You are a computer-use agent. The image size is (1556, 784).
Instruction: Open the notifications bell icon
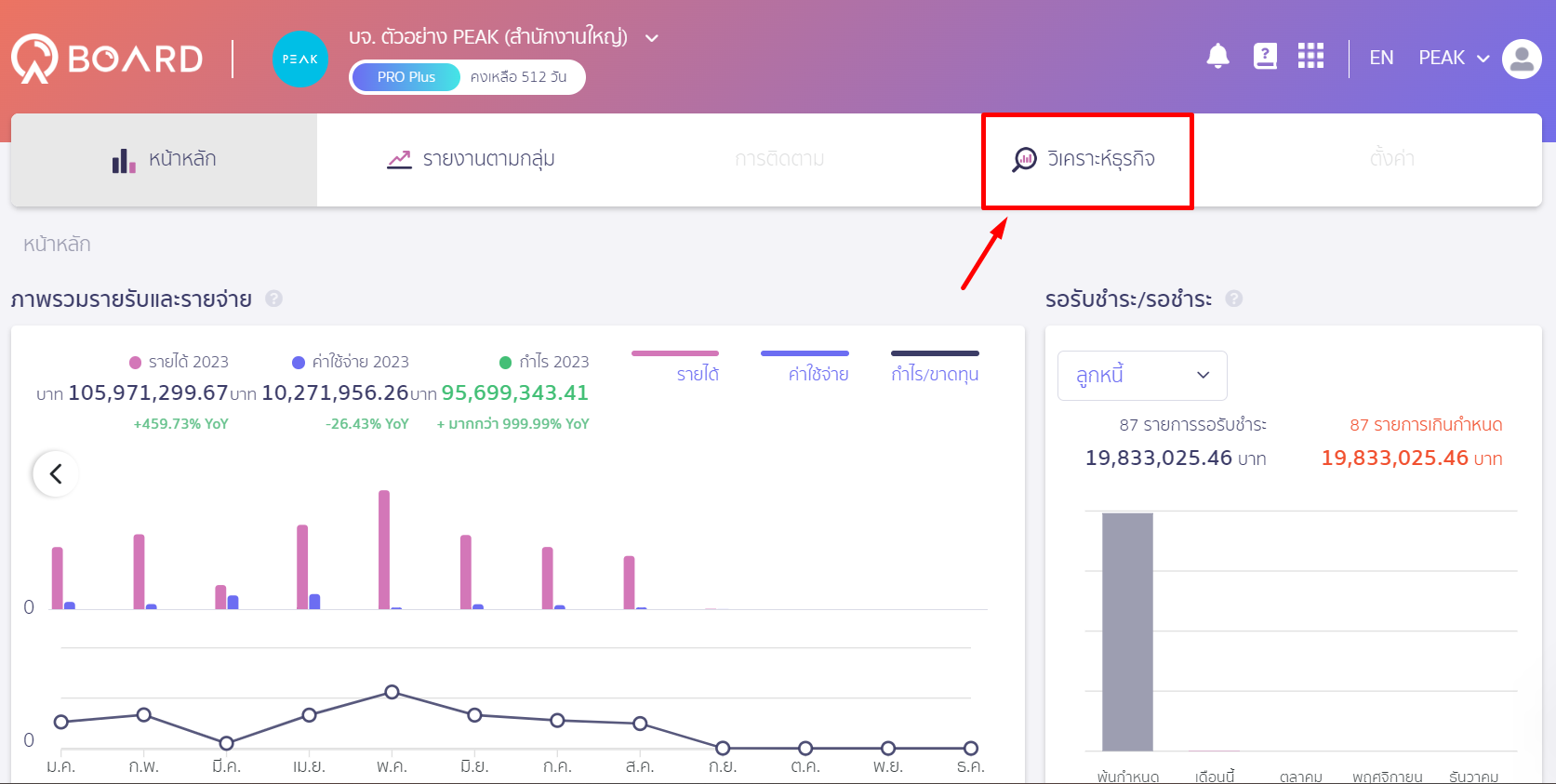click(1217, 57)
